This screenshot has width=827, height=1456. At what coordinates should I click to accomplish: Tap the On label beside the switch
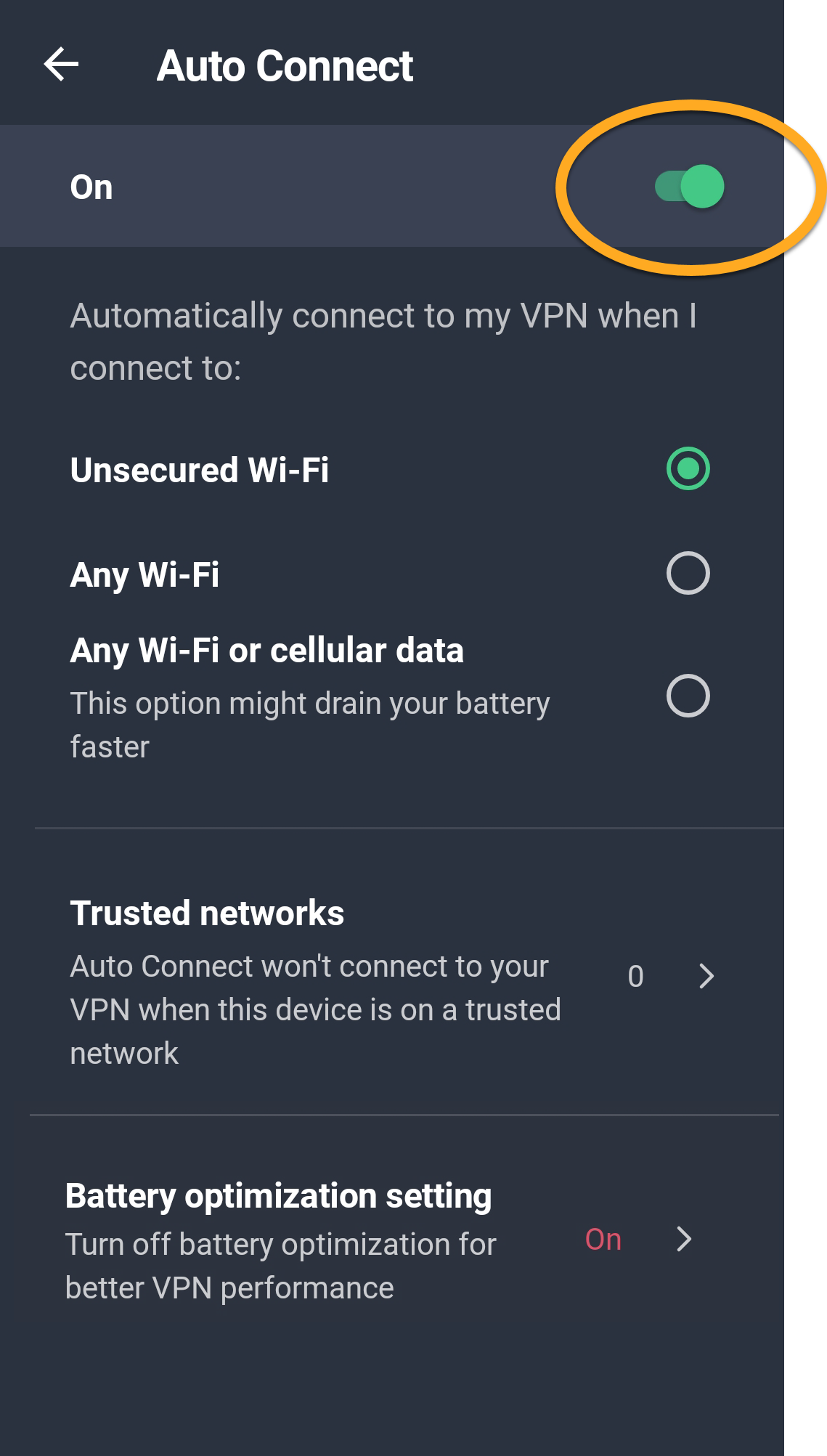click(x=91, y=187)
